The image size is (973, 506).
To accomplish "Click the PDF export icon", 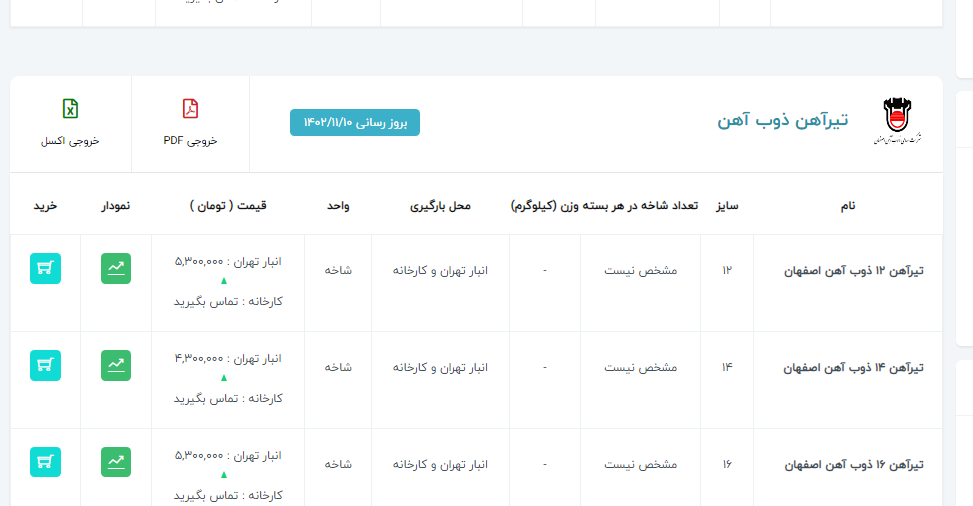I will pyautogui.click(x=190, y=109).
